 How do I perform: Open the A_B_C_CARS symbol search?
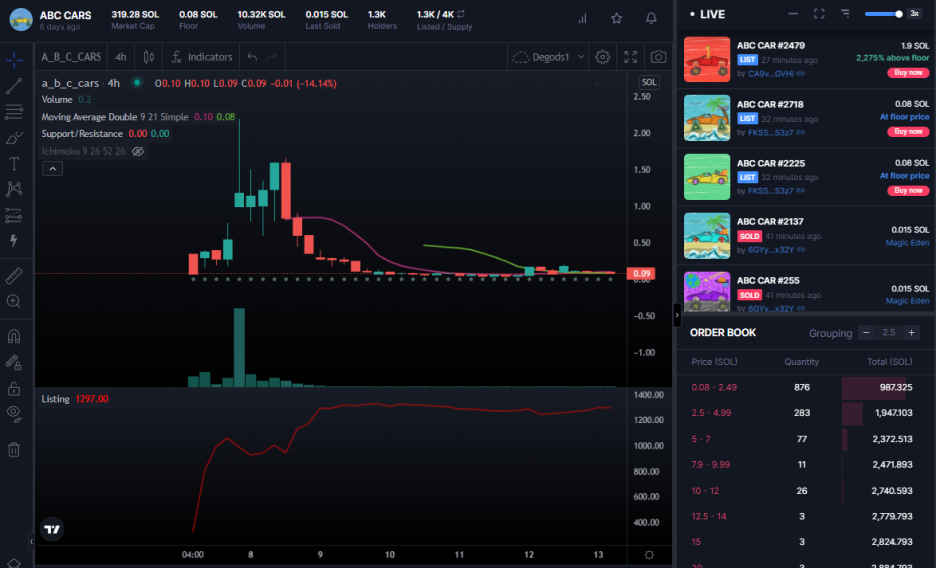pyautogui.click(x=71, y=57)
